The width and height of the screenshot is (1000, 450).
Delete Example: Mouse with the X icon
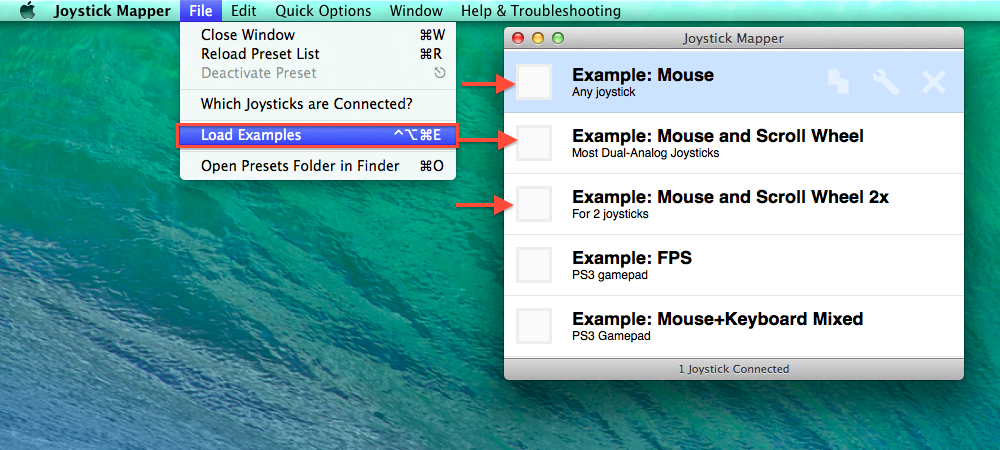tap(934, 82)
